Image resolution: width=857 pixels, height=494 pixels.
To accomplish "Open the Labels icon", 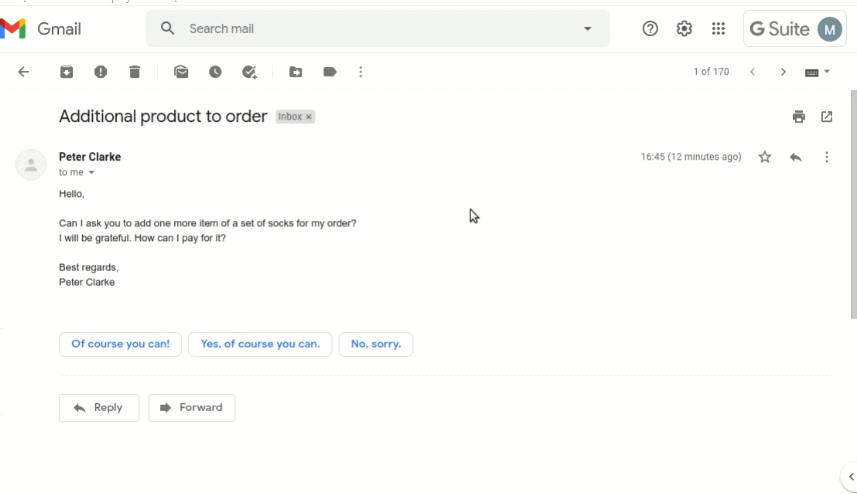I will (330, 72).
